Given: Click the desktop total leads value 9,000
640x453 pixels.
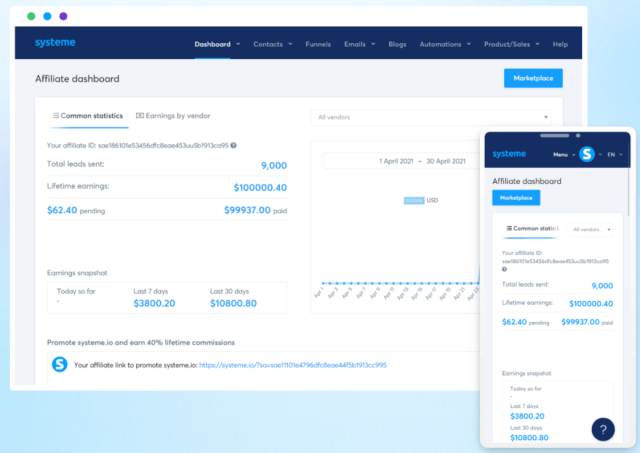Looking at the screenshot, I should (274, 165).
